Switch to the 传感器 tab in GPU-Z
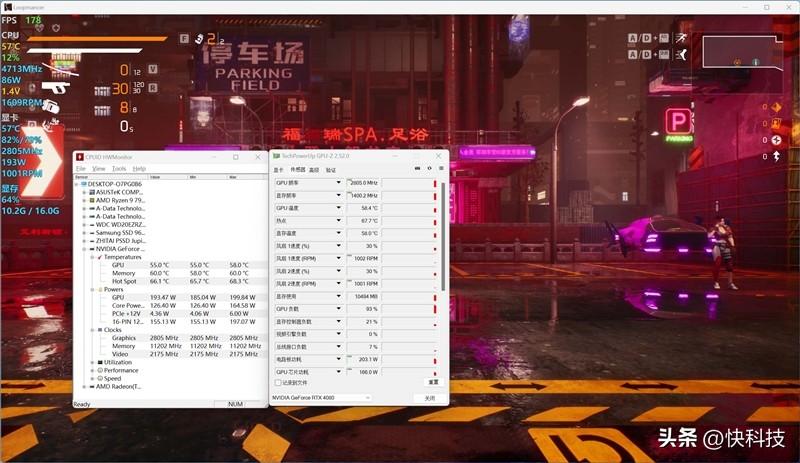 [297, 169]
